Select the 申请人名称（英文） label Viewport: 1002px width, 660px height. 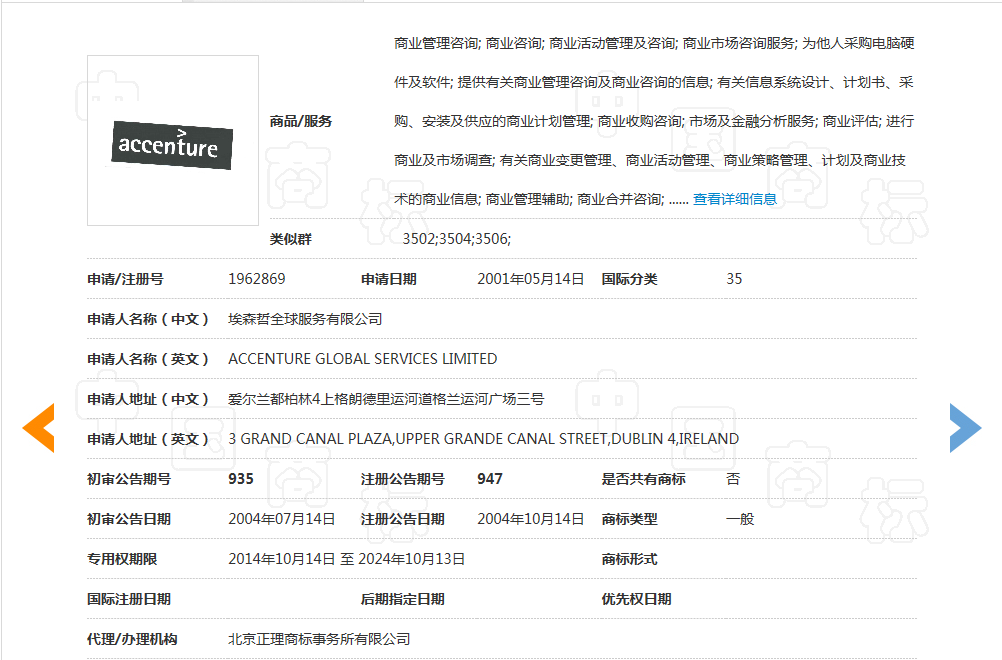click(x=148, y=359)
